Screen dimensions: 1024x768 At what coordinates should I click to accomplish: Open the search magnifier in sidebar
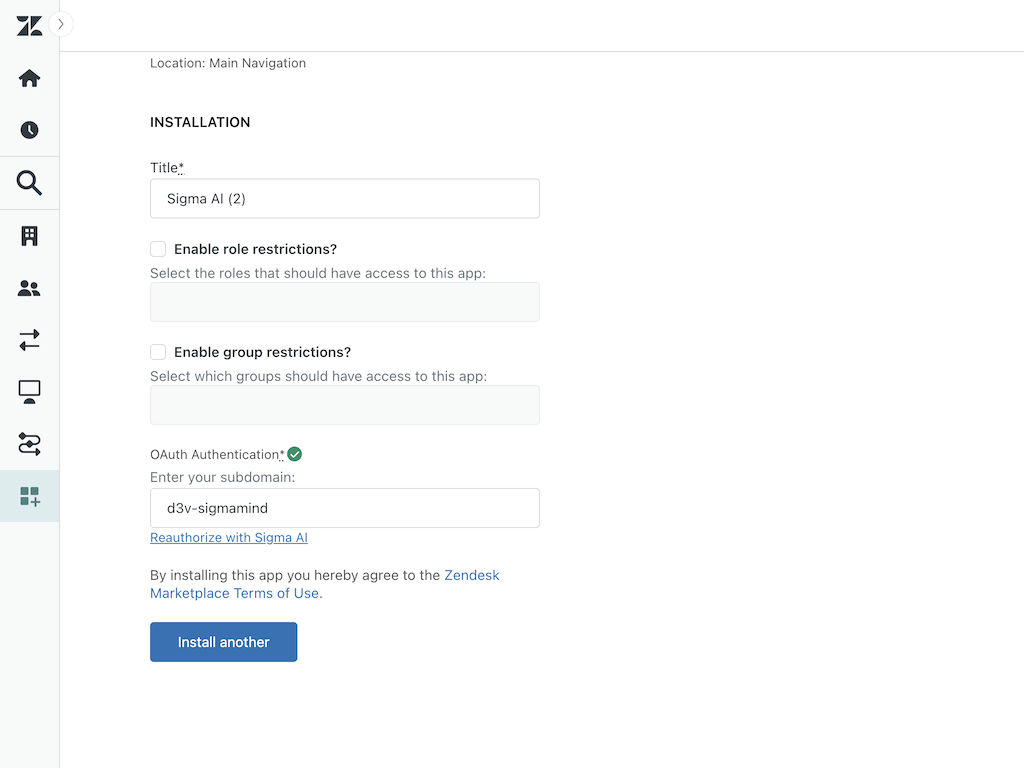point(29,183)
